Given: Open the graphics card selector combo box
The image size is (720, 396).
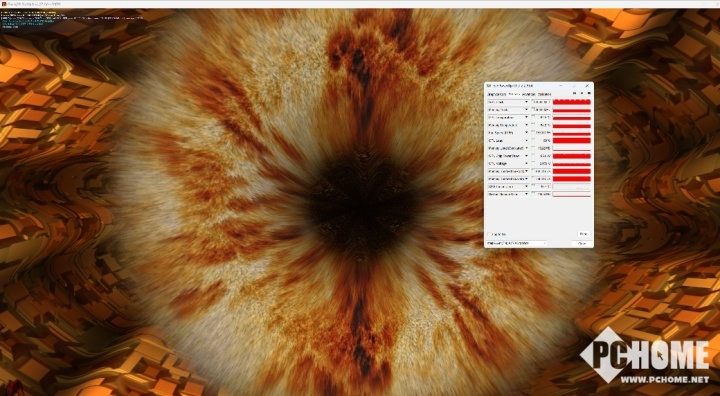Looking at the screenshot, I should (517, 243).
